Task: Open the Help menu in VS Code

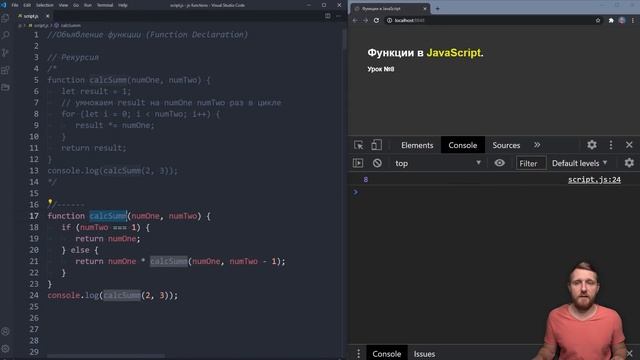Action: 122,5
